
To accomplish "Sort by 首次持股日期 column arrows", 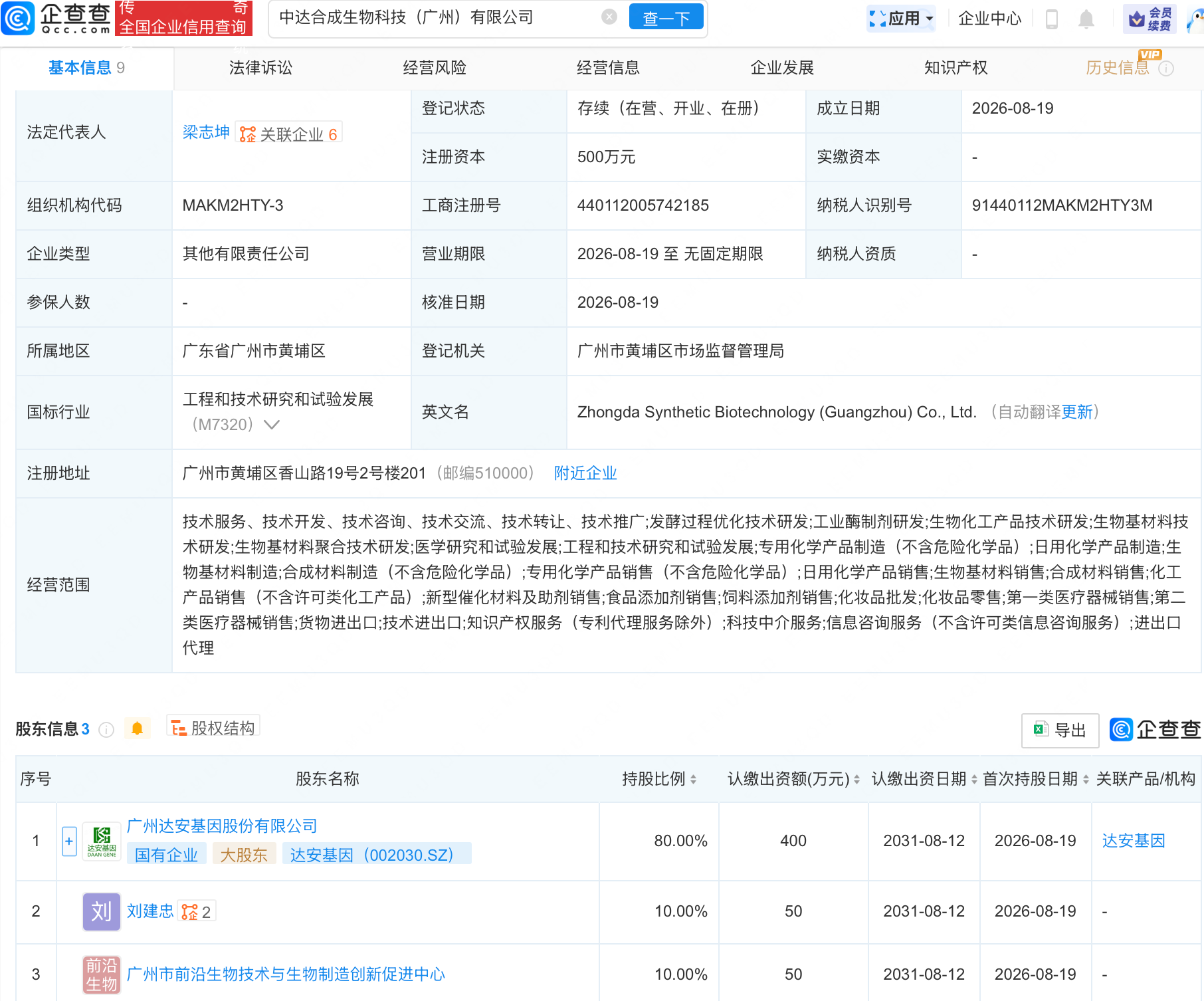I will coord(1086,779).
